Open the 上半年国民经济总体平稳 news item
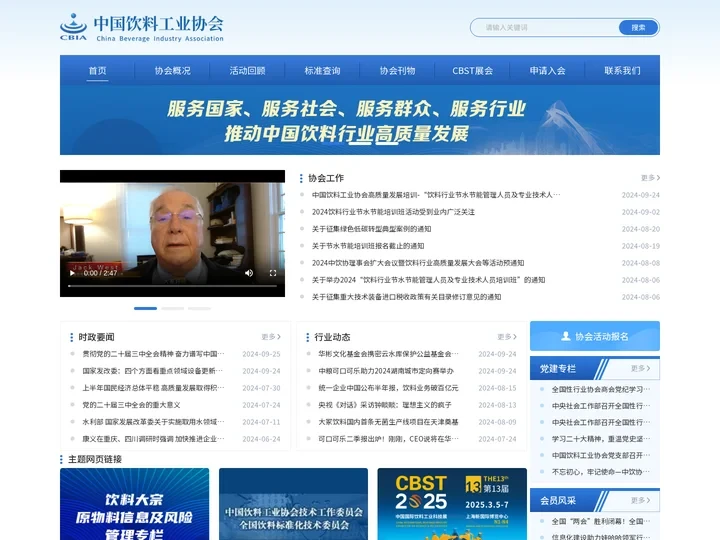Image resolution: width=720 pixels, height=540 pixels. click(x=153, y=388)
